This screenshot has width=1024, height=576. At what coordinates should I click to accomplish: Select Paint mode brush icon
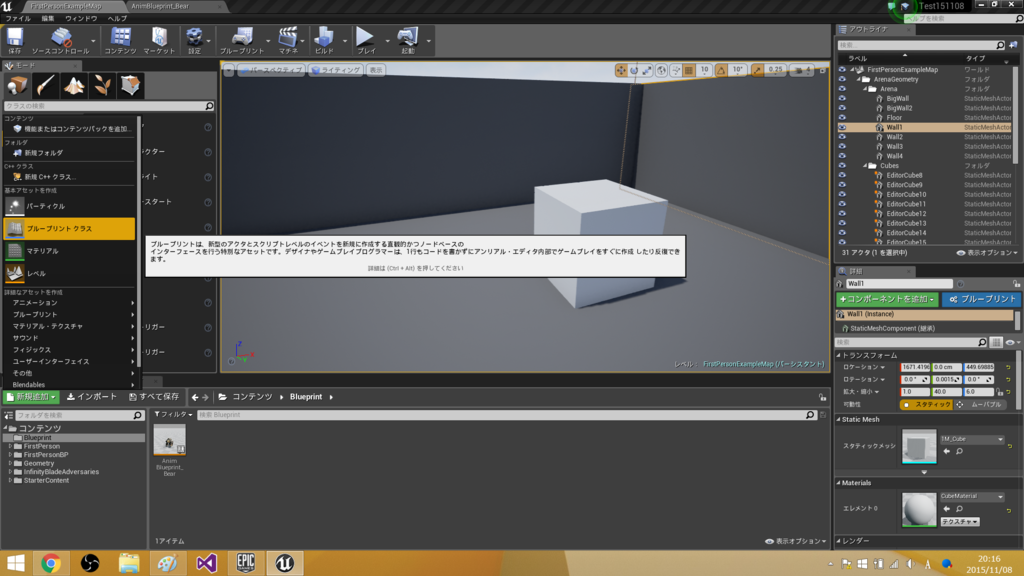[45, 86]
